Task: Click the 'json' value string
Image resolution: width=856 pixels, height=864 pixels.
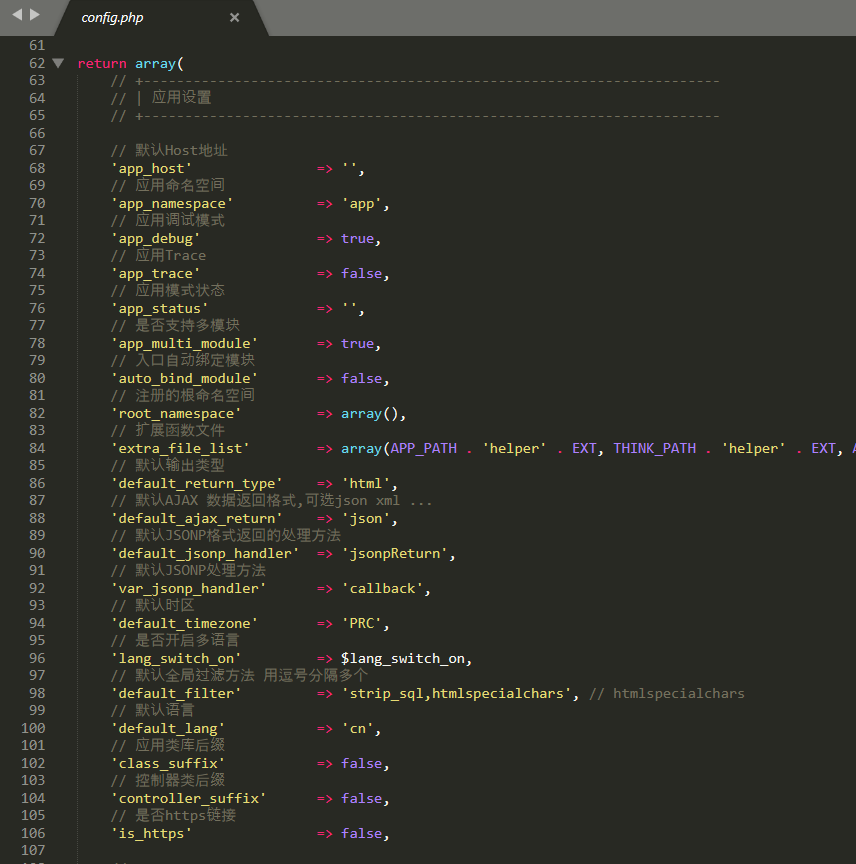Action: (x=366, y=519)
